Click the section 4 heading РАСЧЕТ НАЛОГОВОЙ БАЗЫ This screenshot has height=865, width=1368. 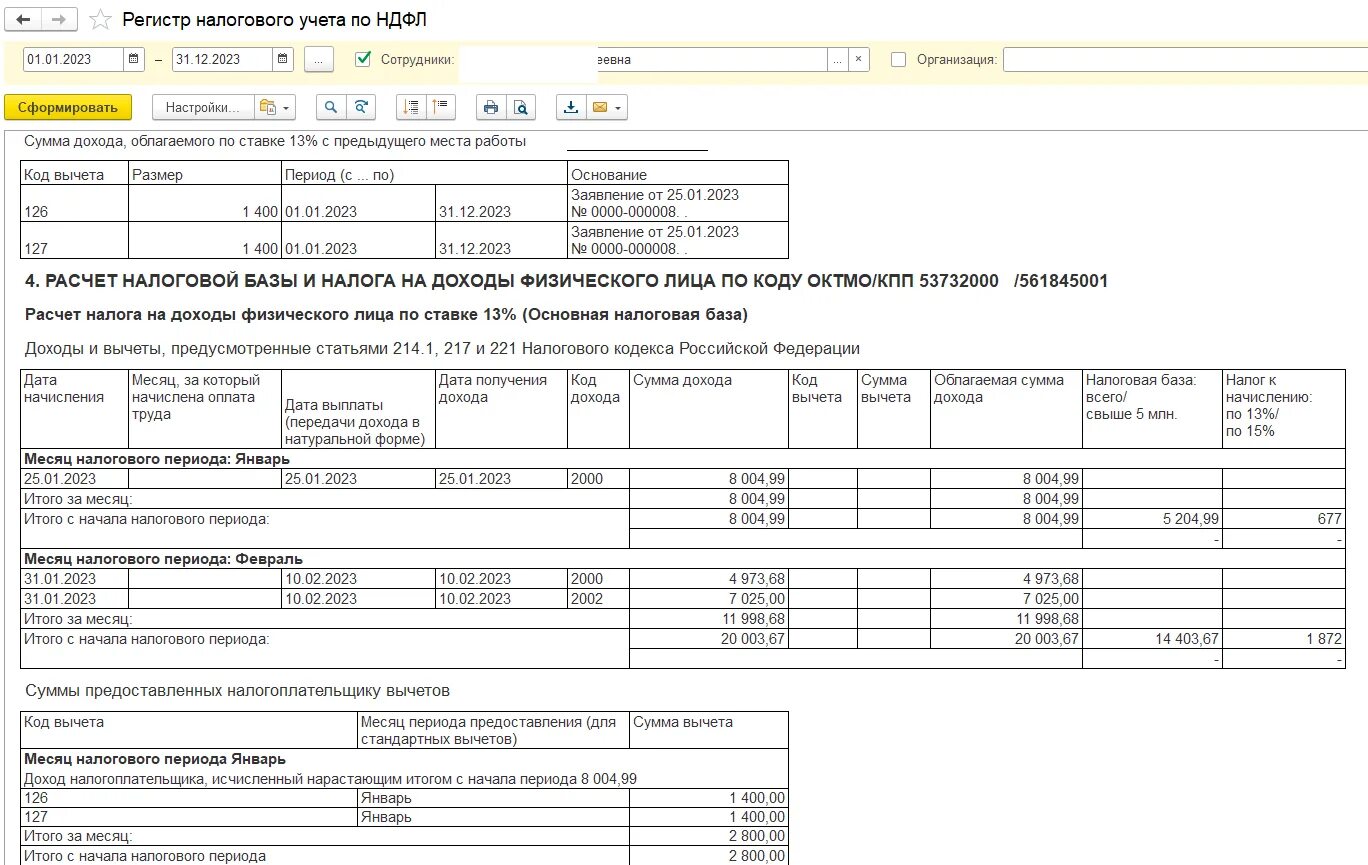pyautogui.click(x=565, y=281)
